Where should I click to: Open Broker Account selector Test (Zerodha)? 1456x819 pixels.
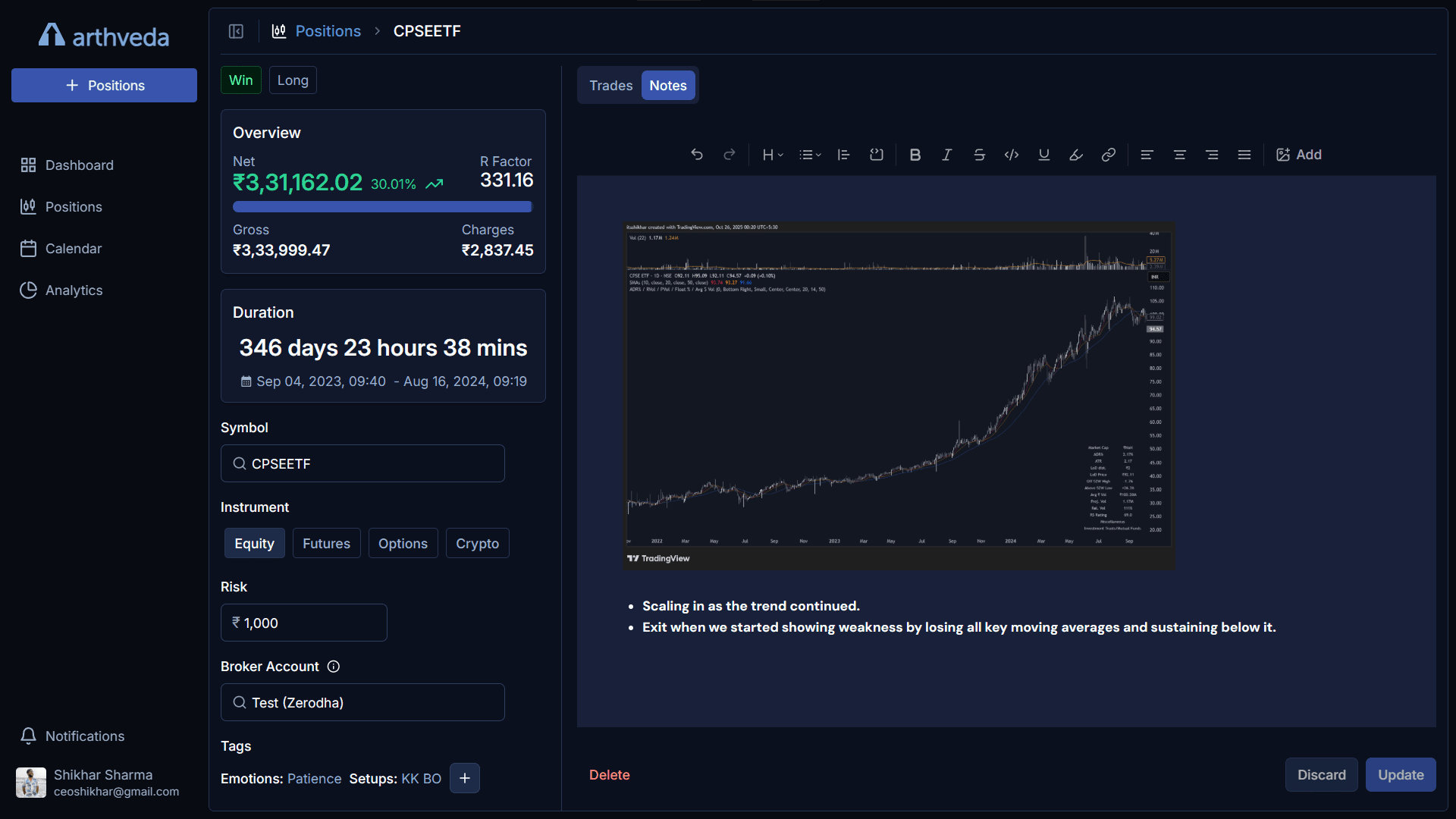click(x=362, y=702)
